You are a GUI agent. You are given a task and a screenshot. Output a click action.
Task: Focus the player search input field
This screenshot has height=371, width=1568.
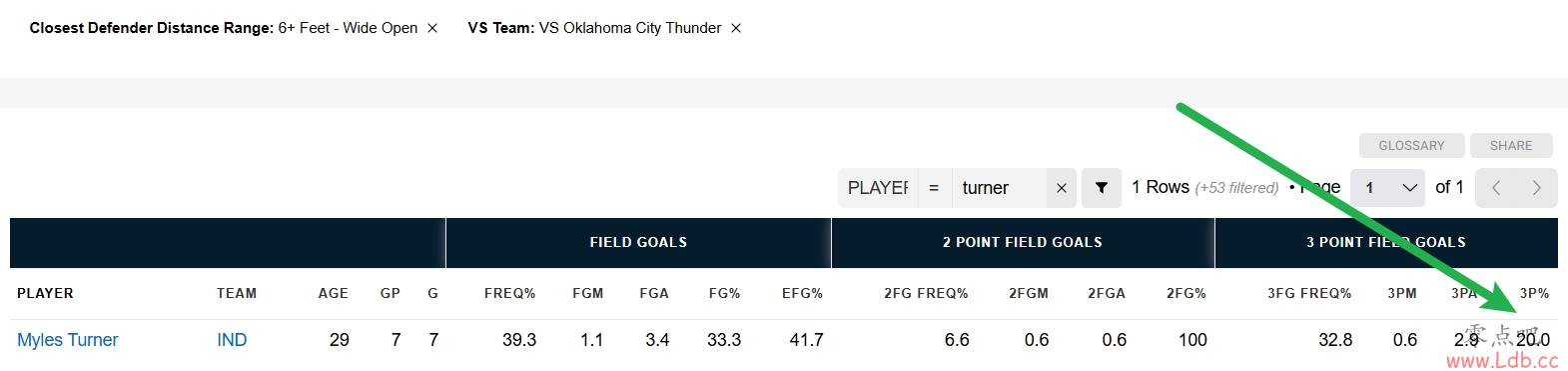pyautogui.click(x=999, y=188)
